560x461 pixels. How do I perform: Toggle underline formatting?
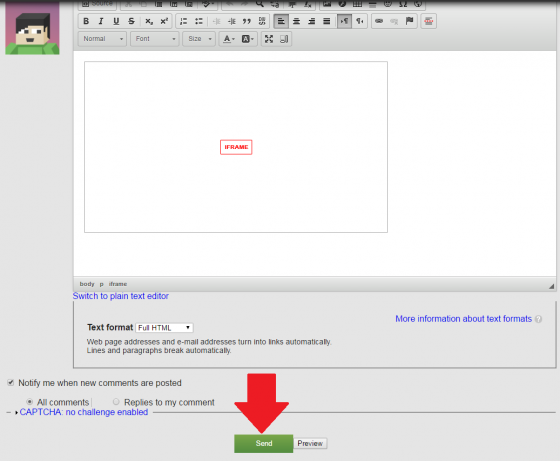click(x=116, y=21)
